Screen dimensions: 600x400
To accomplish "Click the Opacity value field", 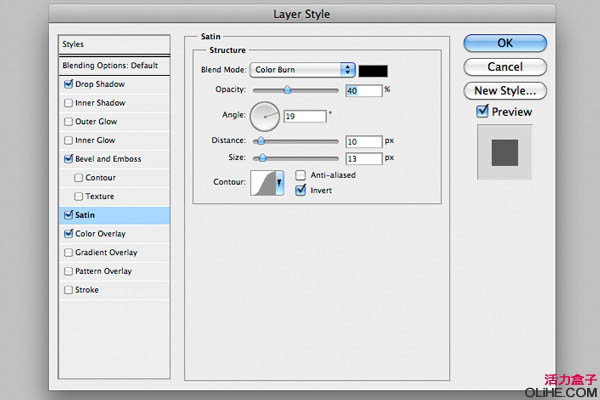I will pyautogui.click(x=364, y=91).
